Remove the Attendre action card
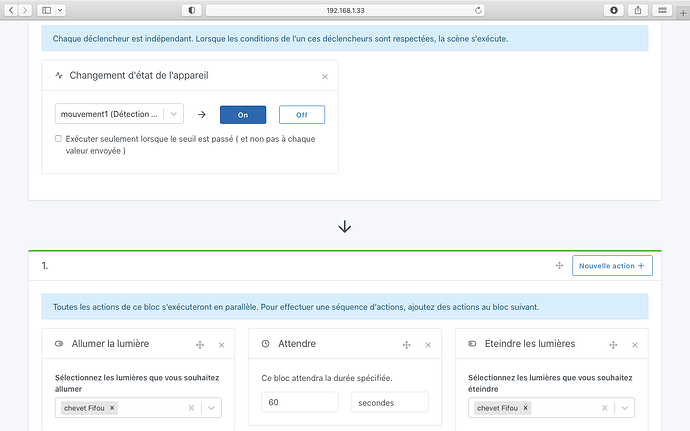 pyautogui.click(x=428, y=344)
